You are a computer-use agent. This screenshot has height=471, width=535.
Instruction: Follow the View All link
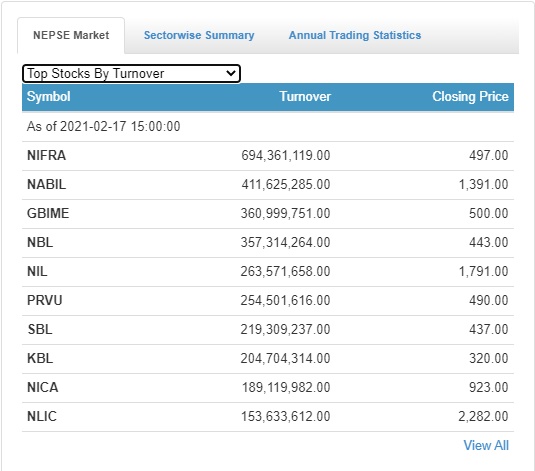point(486,445)
